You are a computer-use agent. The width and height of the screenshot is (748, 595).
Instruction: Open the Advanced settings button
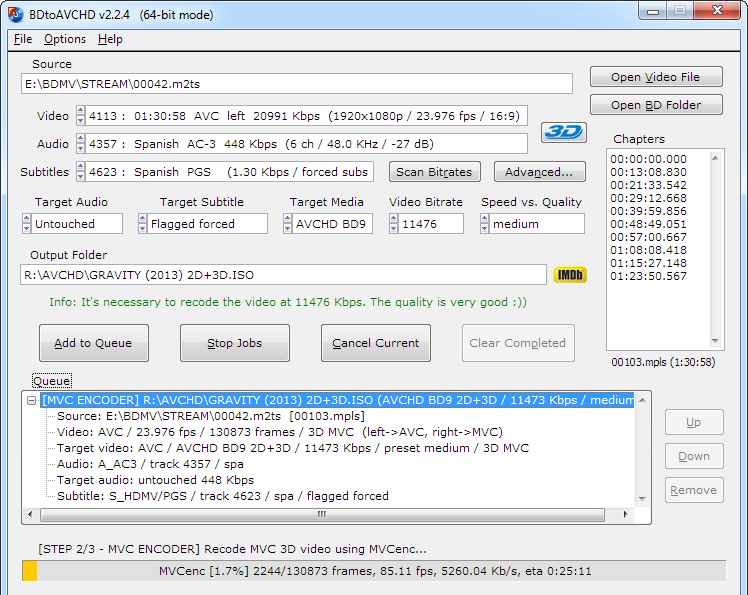point(540,172)
